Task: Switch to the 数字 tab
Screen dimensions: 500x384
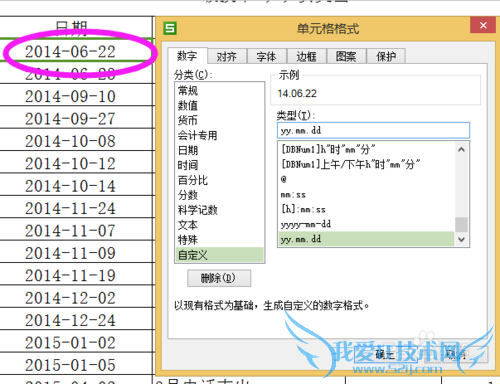Action: (187, 56)
